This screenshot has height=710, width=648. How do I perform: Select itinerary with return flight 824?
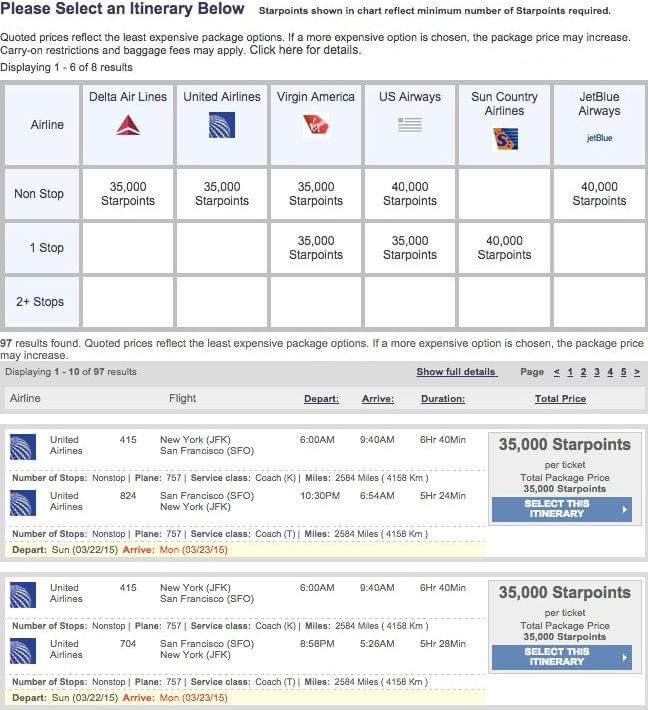[562, 509]
